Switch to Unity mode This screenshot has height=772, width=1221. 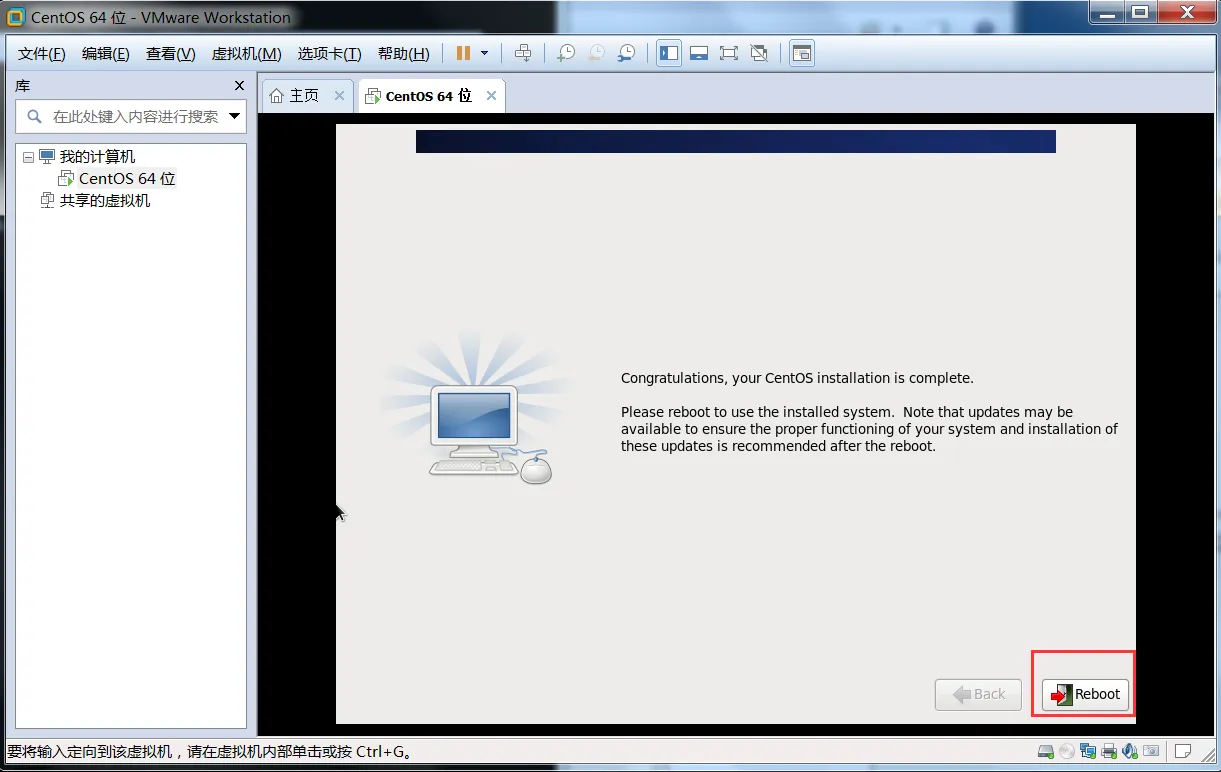tap(759, 53)
